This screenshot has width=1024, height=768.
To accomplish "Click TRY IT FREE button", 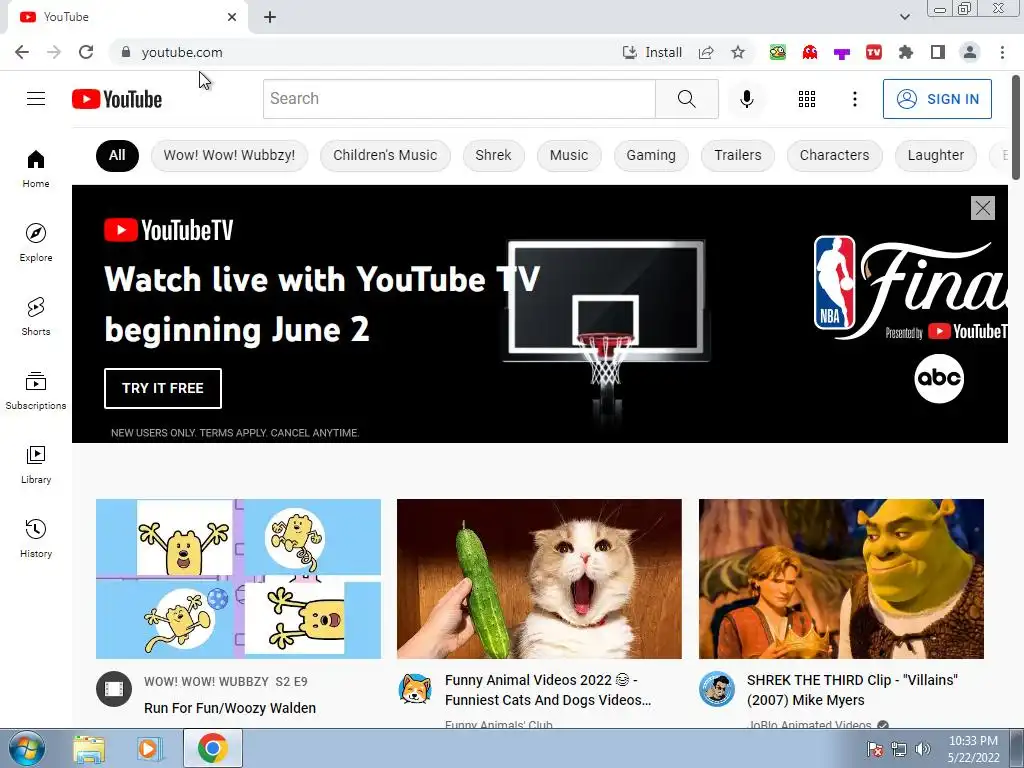I will pyautogui.click(x=163, y=388).
